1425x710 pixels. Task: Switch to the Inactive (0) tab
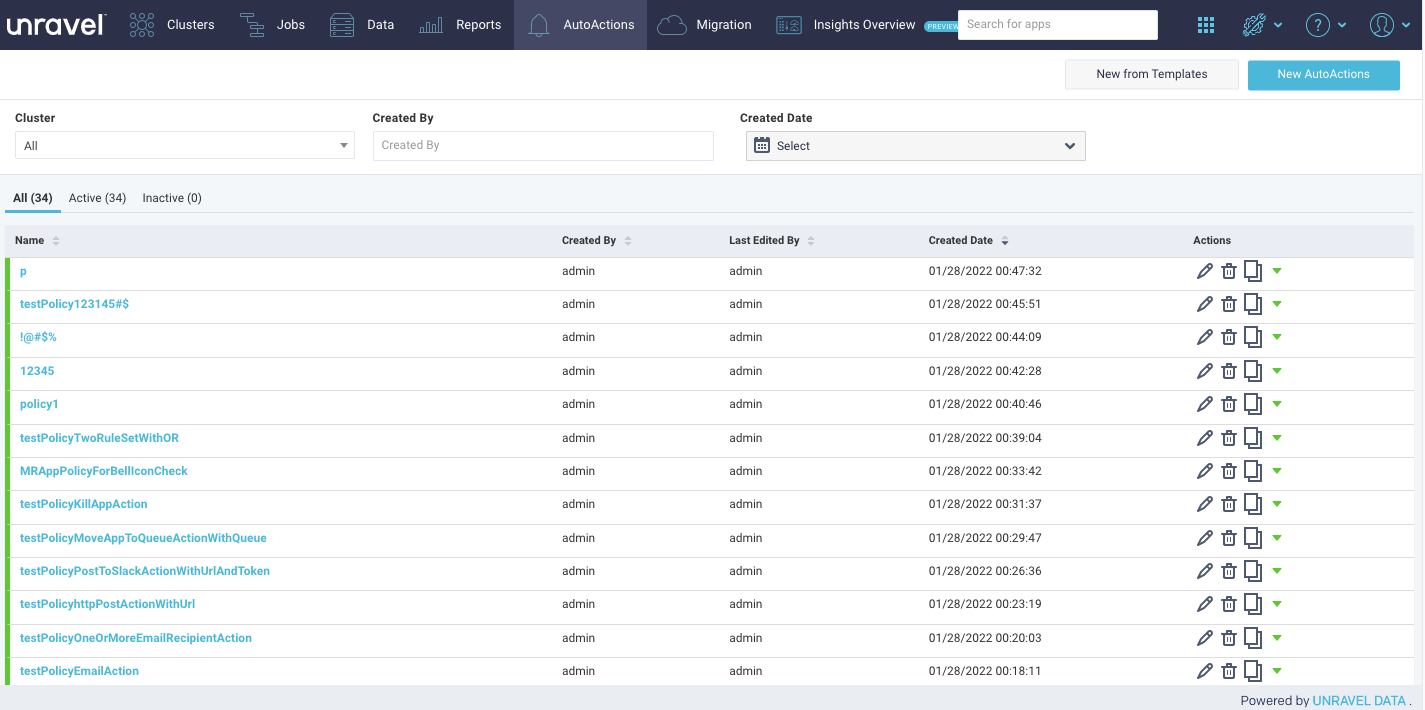(172, 198)
